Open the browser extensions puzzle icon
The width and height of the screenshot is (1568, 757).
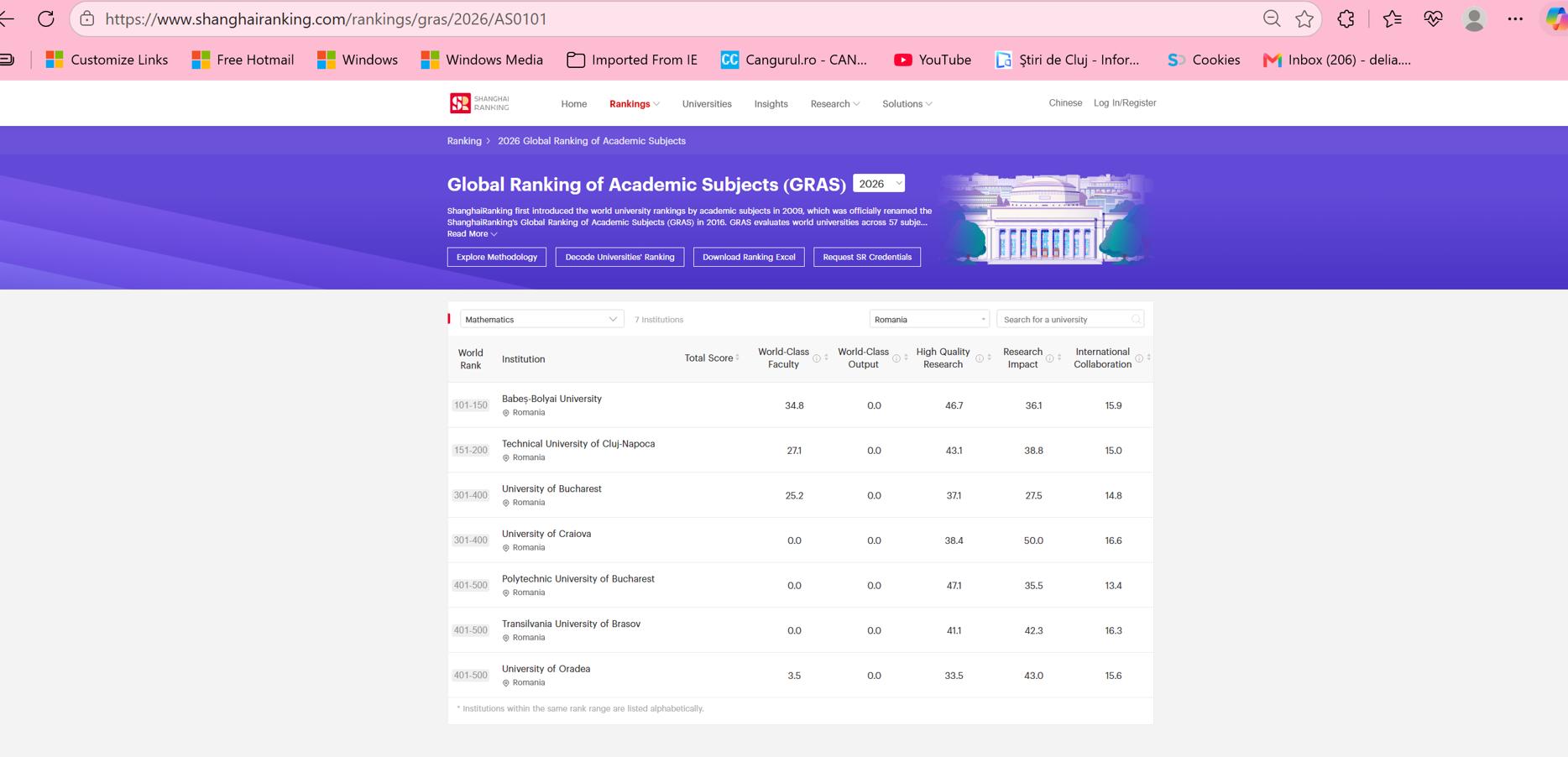[x=1346, y=18]
